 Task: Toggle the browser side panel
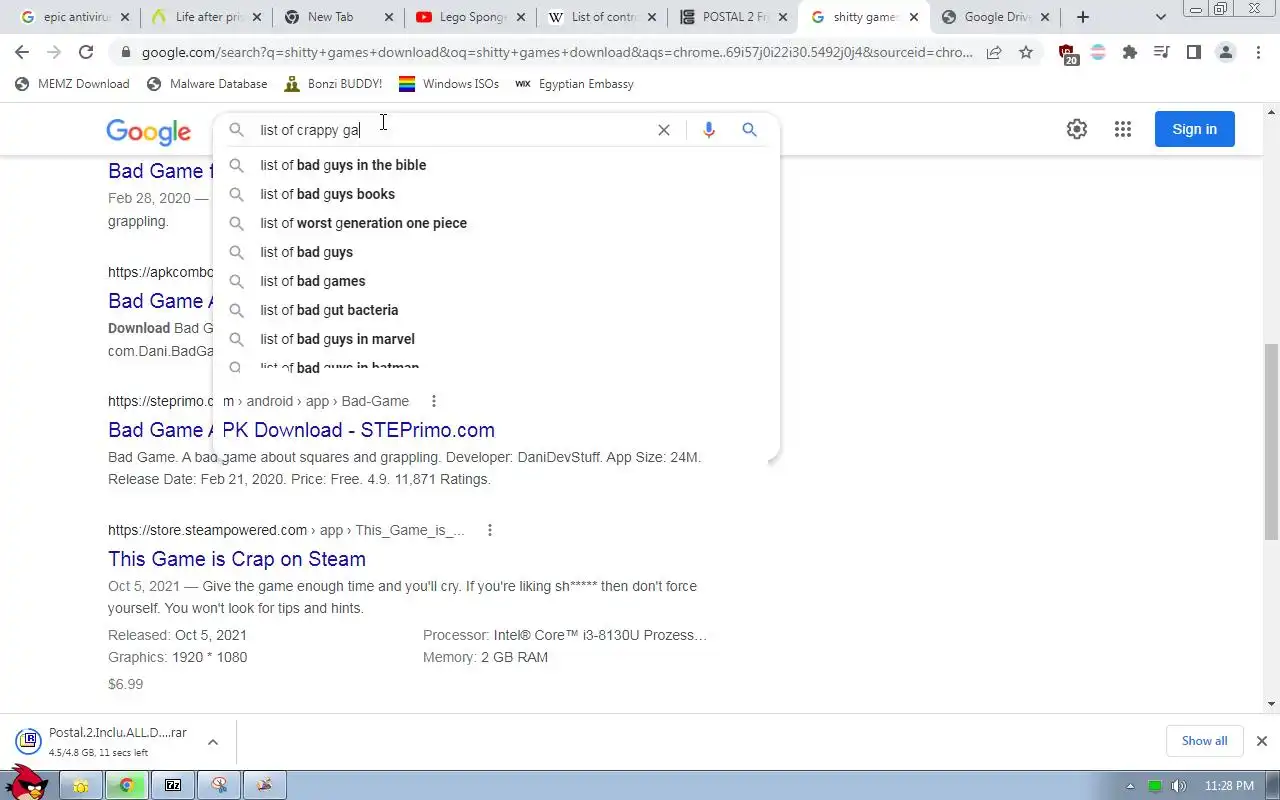click(x=1193, y=53)
